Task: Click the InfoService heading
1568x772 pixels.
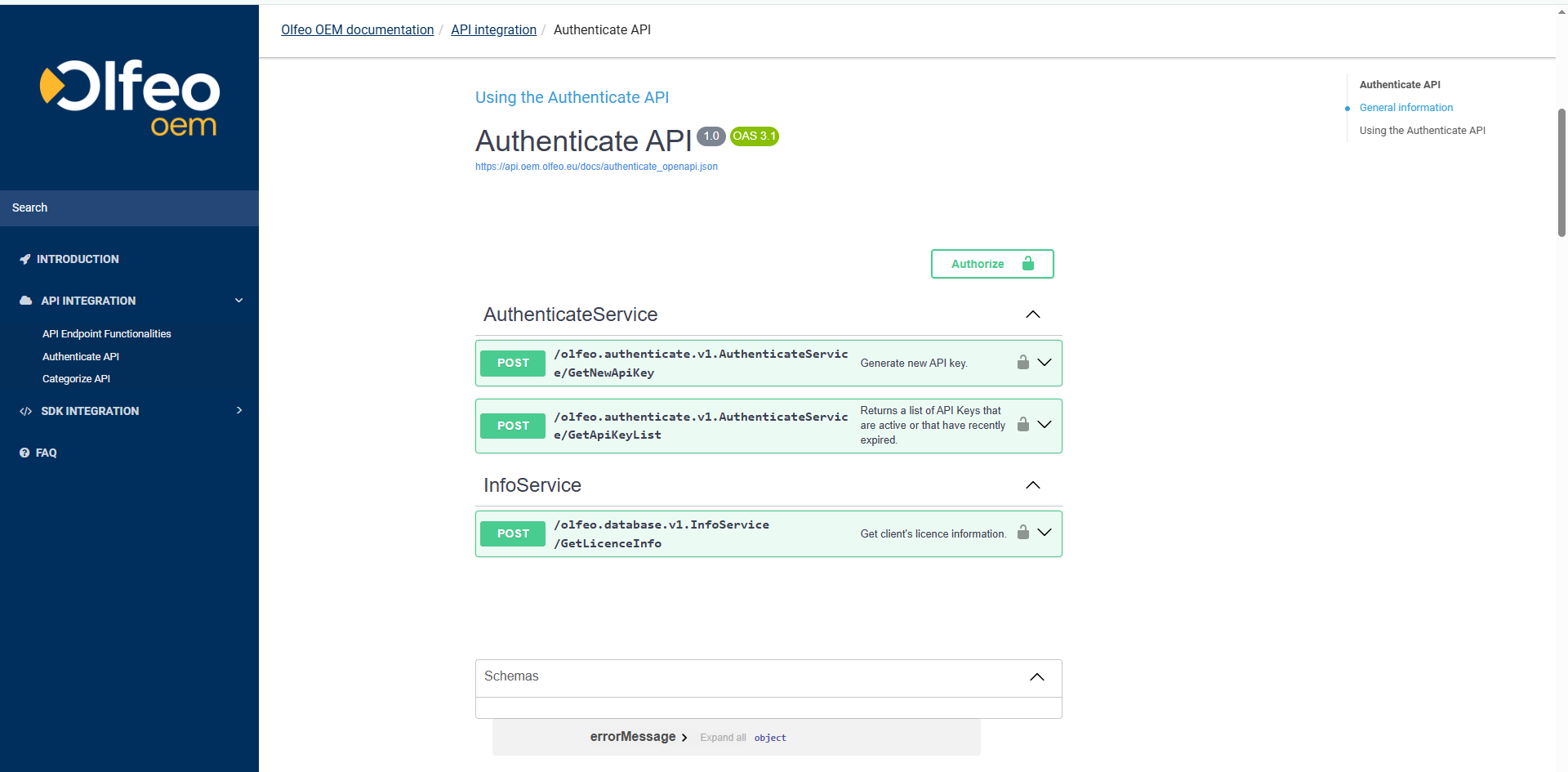Action: point(532,485)
